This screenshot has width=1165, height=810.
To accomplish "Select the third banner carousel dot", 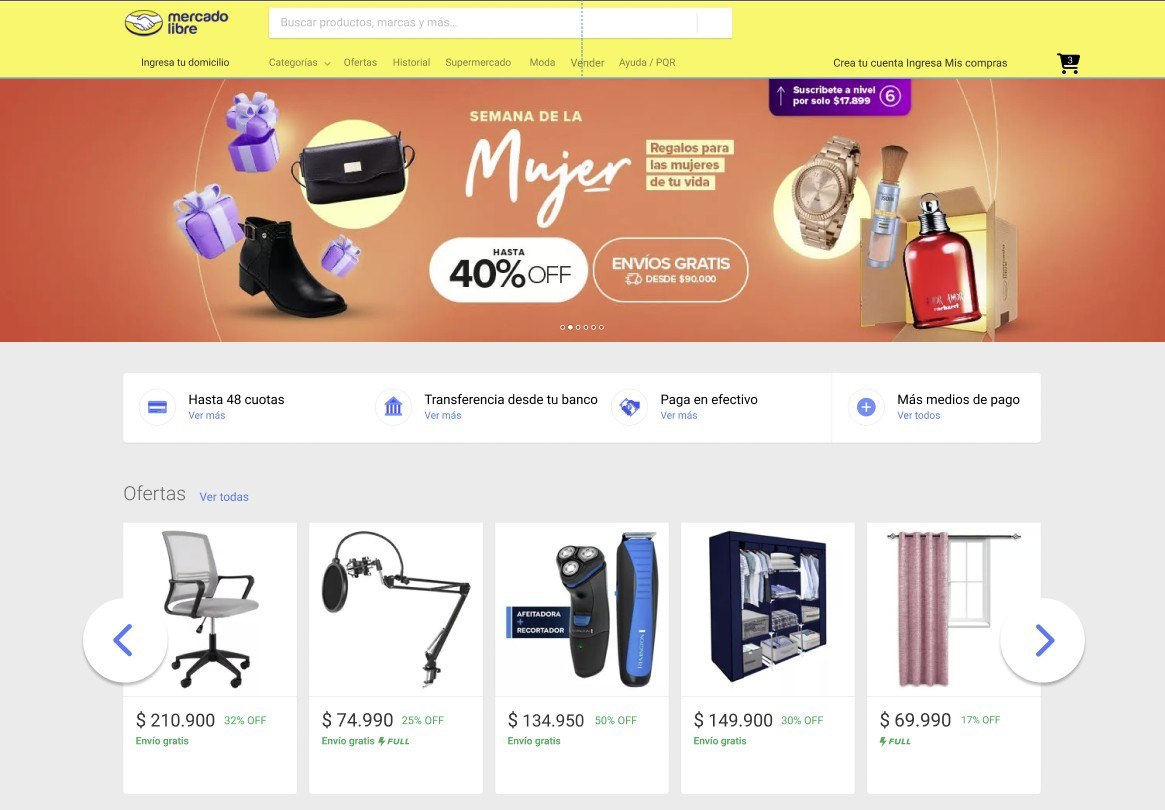I will tap(578, 327).
